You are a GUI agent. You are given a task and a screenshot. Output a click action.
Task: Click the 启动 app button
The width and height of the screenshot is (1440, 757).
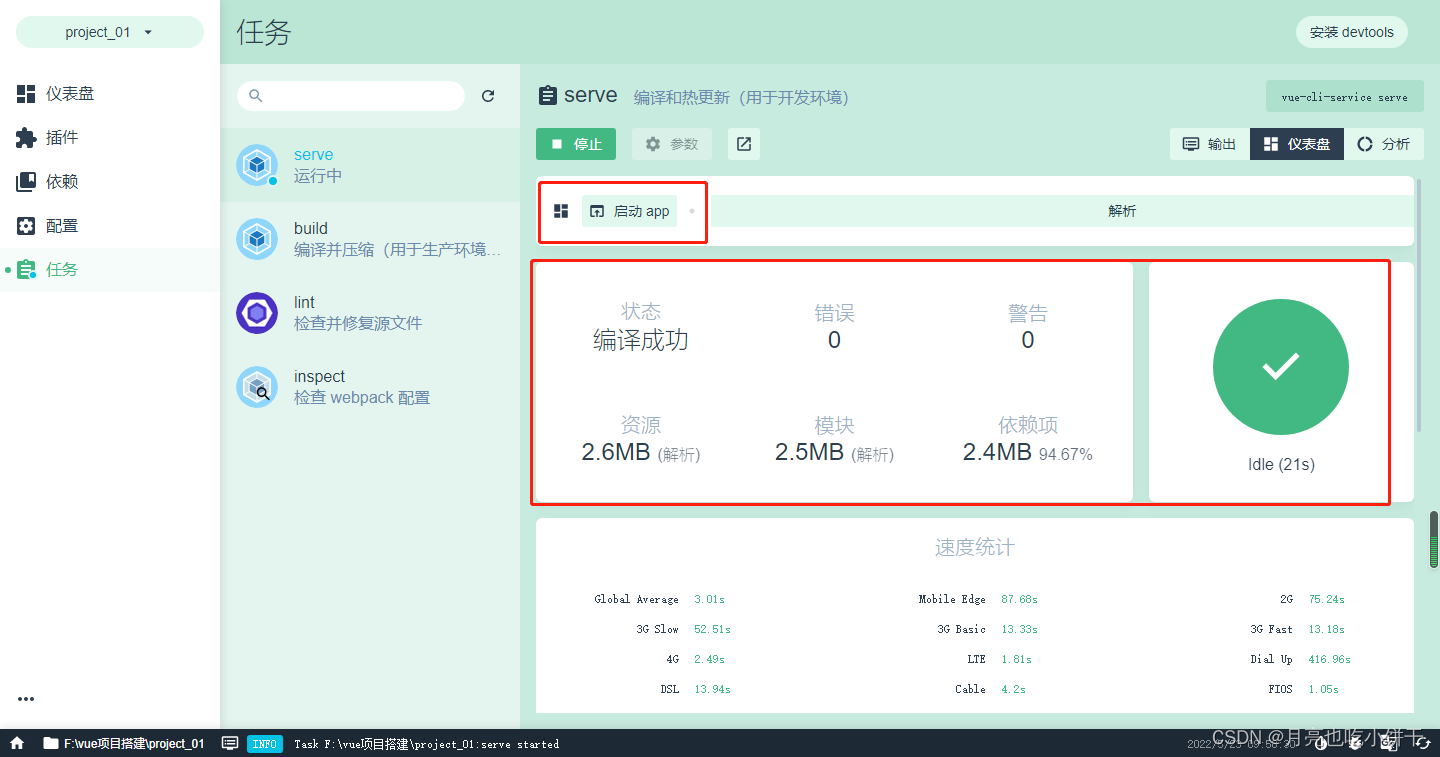629,211
